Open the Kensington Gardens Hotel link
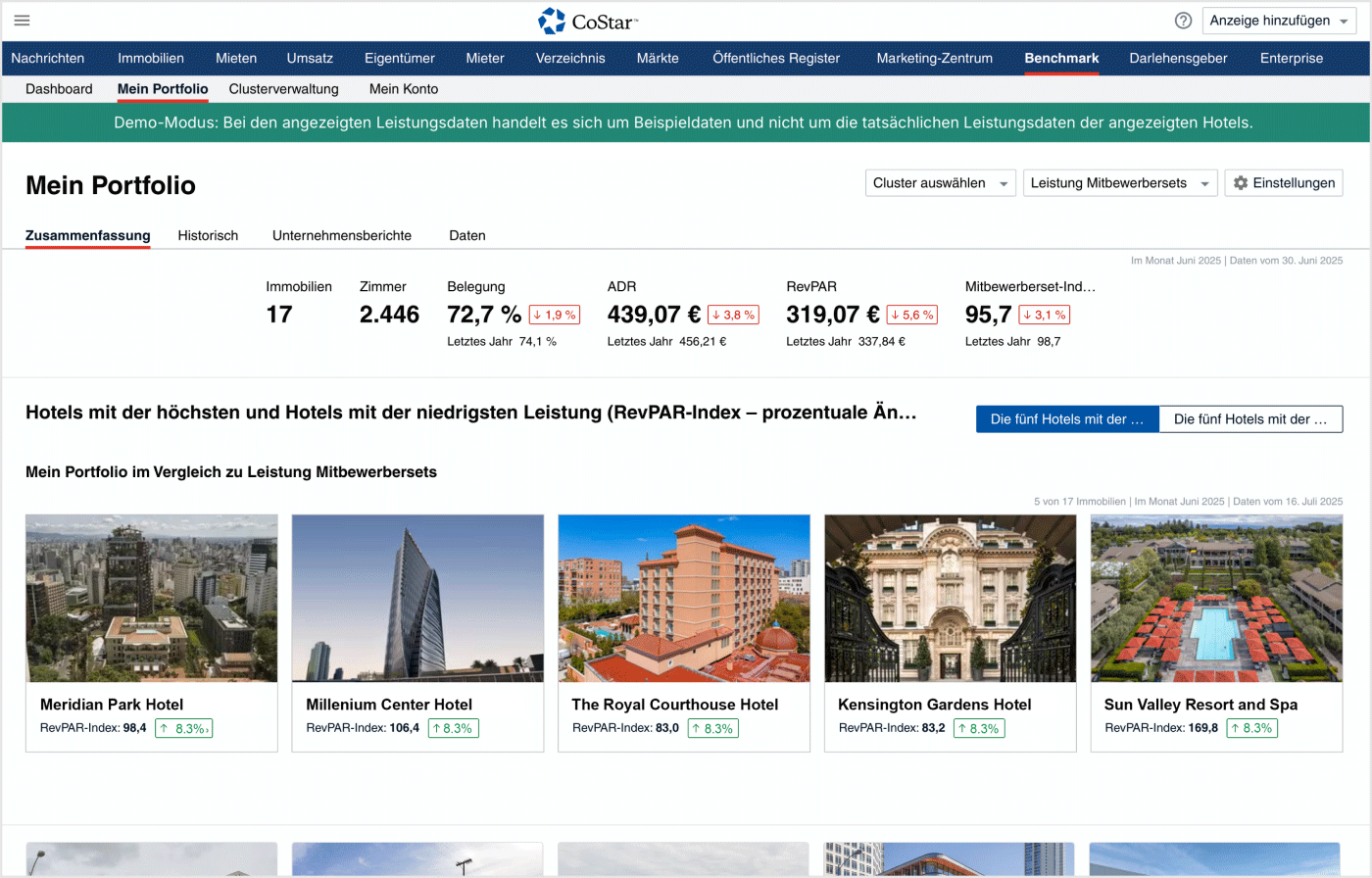 pos(934,705)
